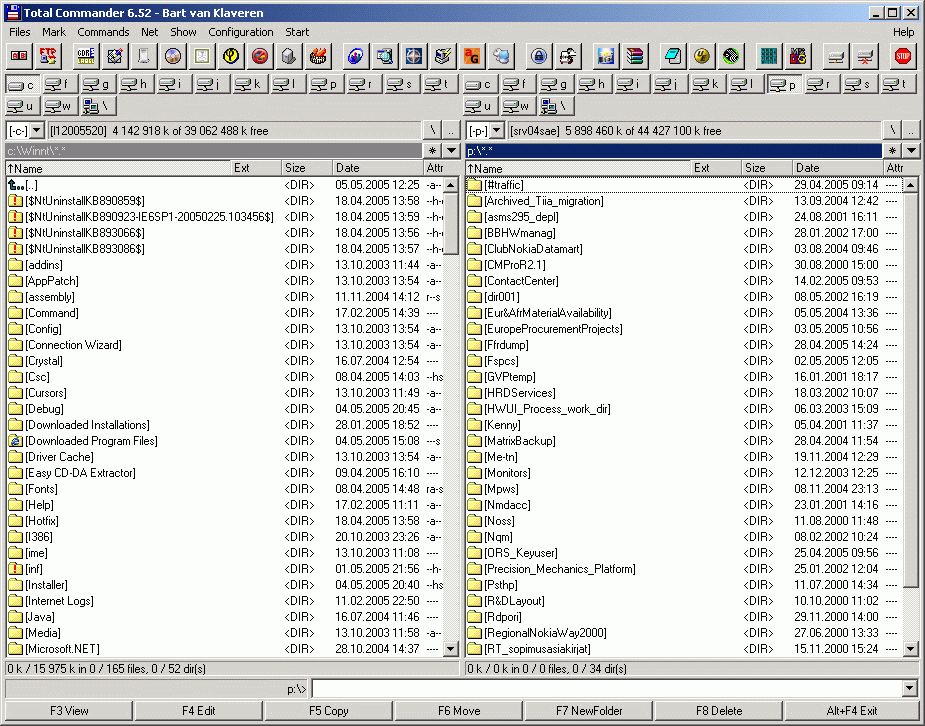Open the network neighborhood button in right drive bar
The image size is (925, 726).
[557, 106]
